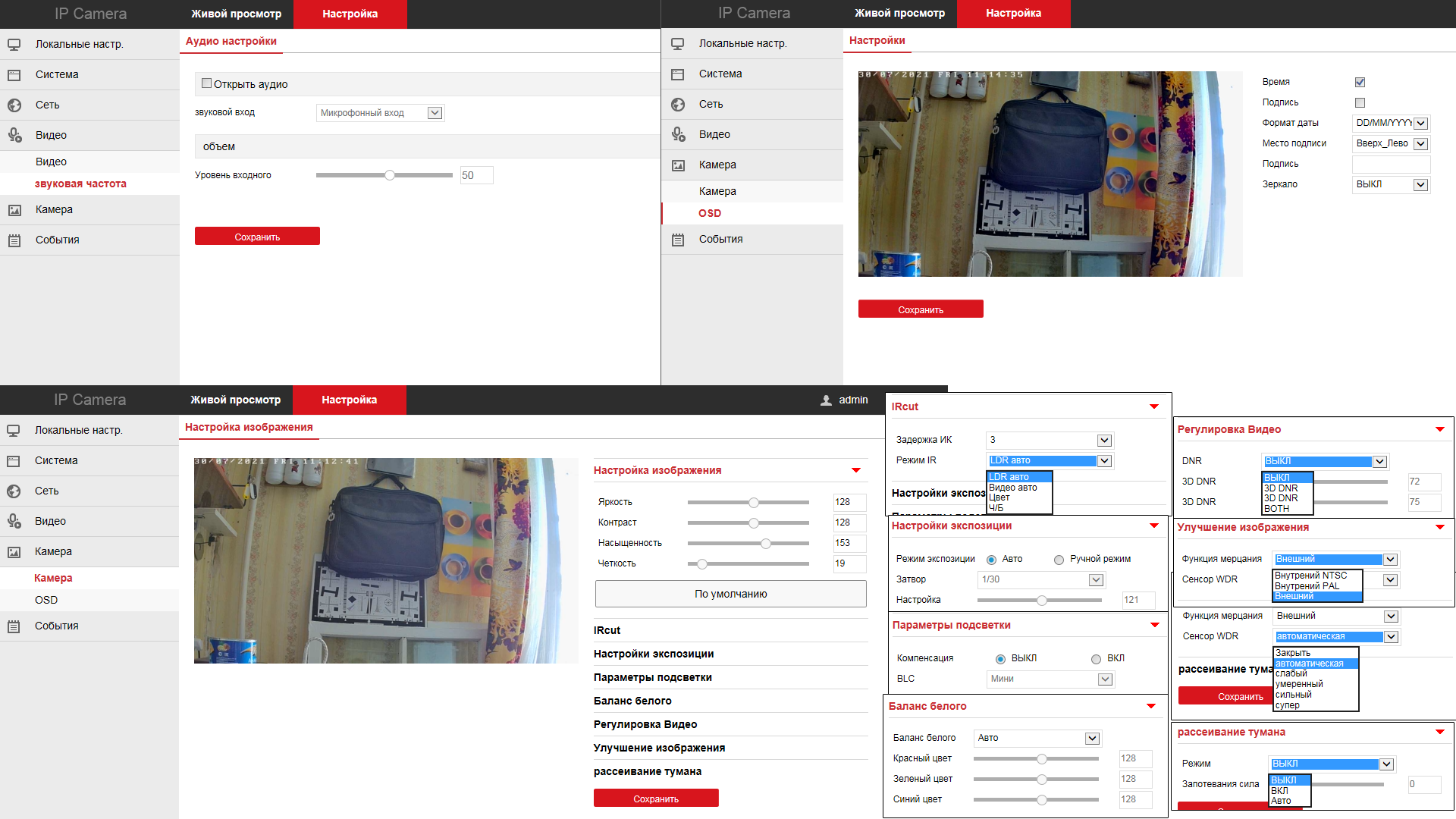
Task: Open the Зеркало dropdown
Action: point(1391,184)
